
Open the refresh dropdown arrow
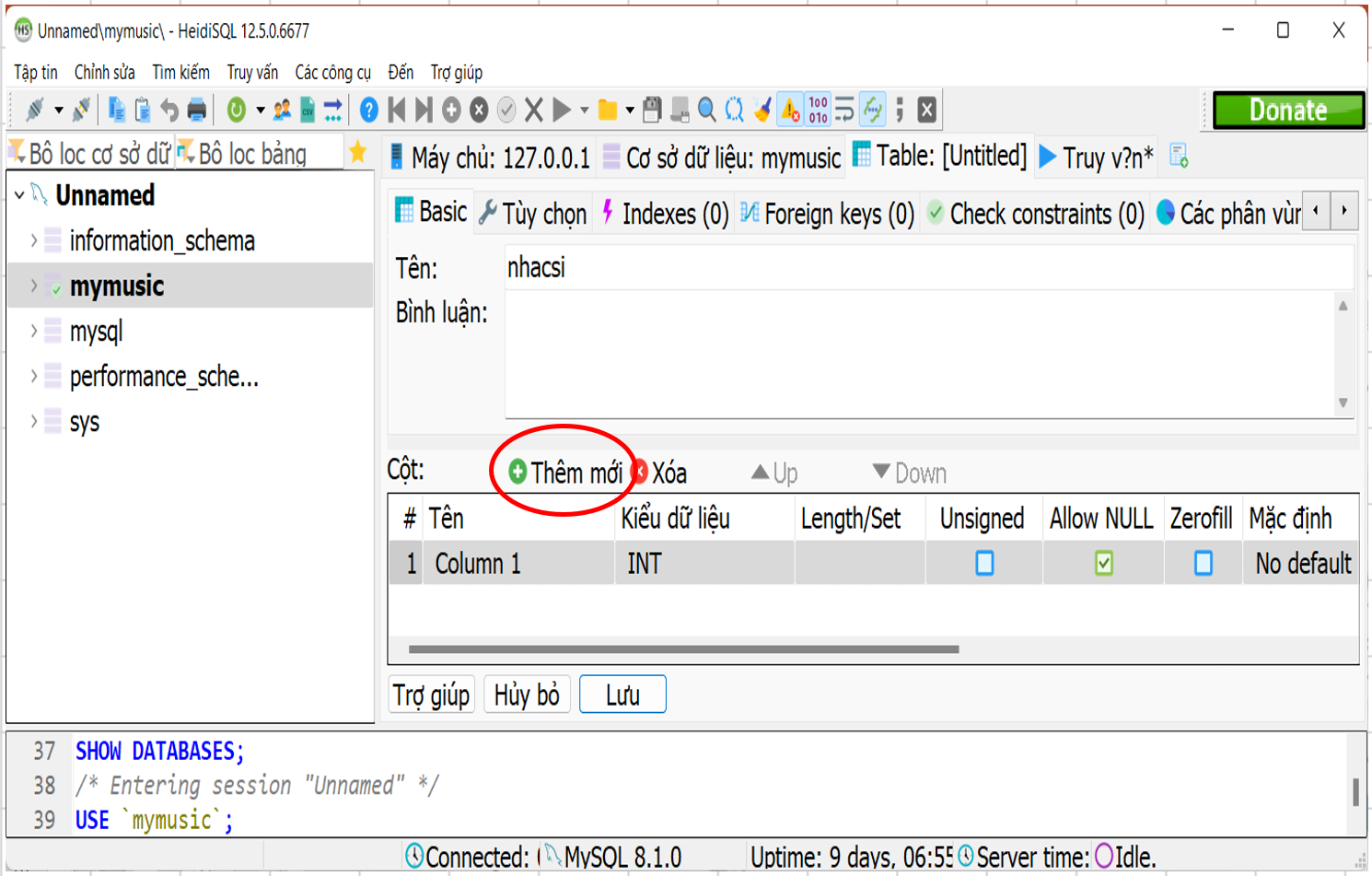[261, 111]
